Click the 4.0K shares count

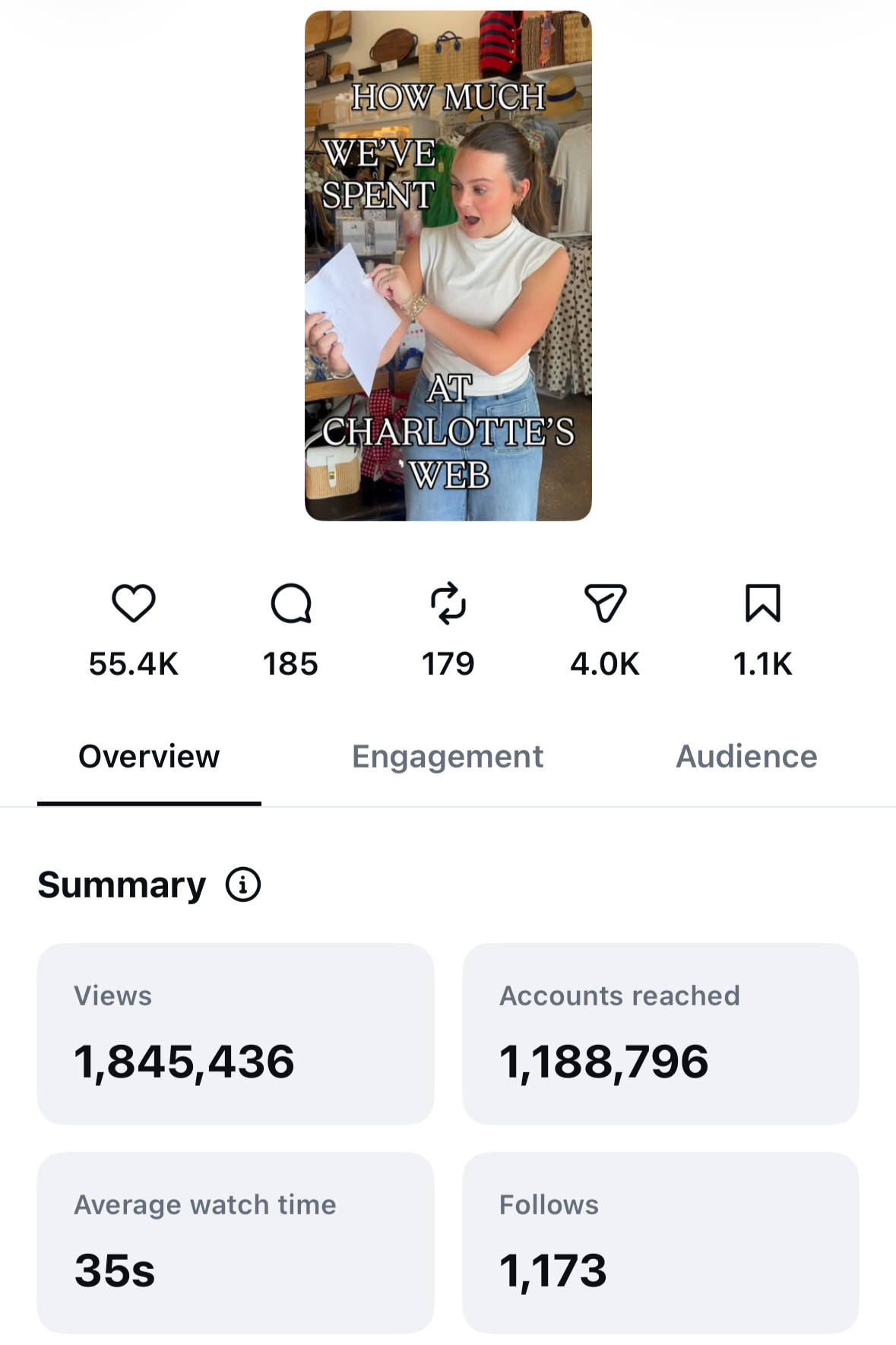pos(606,664)
